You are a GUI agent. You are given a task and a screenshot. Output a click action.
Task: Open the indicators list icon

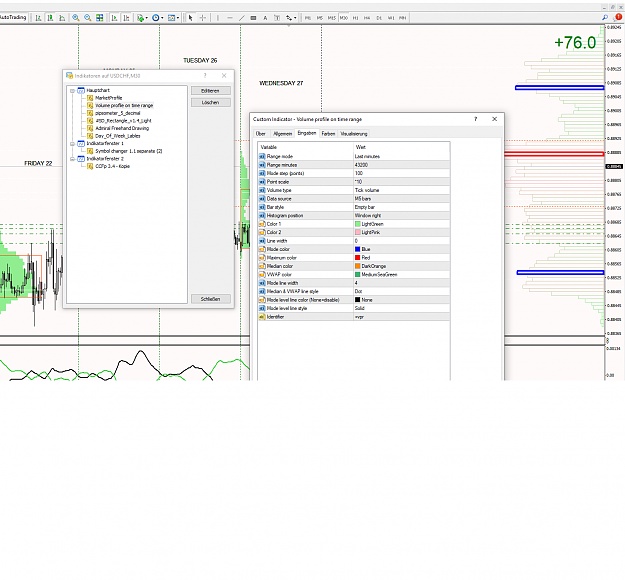[140, 18]
